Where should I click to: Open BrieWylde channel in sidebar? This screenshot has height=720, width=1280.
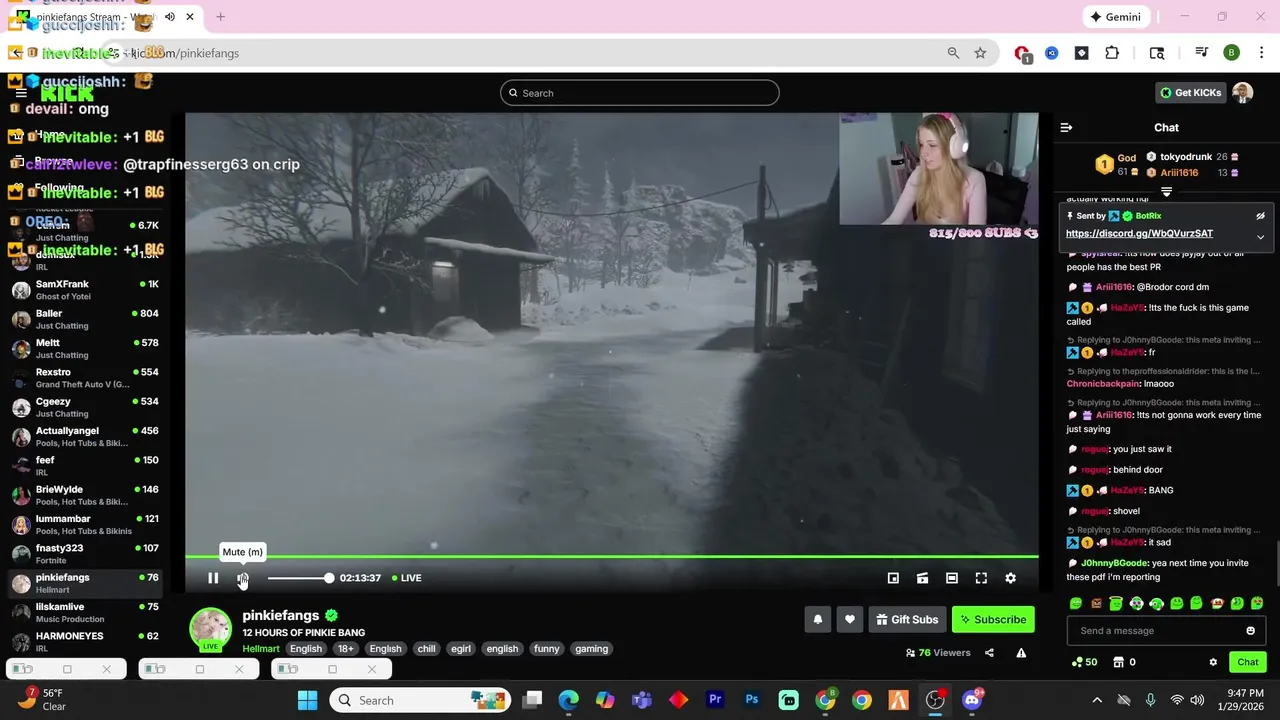click(x=85, y=495)
